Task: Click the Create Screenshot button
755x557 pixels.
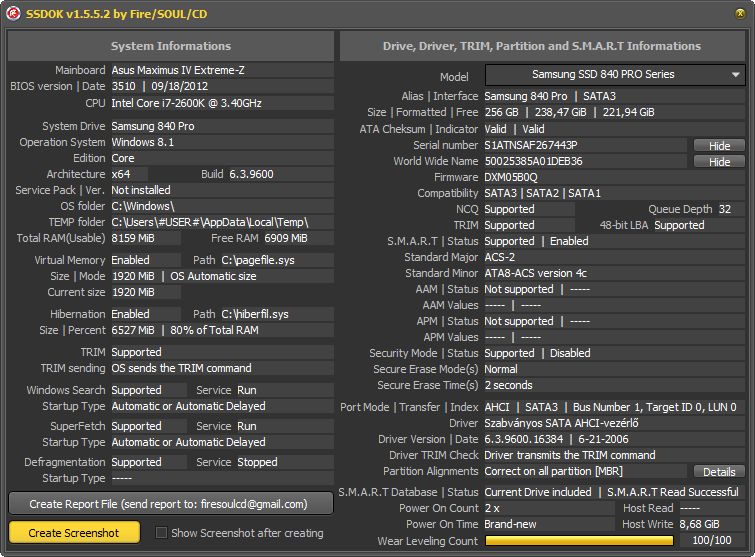Action: coord(74,533)
